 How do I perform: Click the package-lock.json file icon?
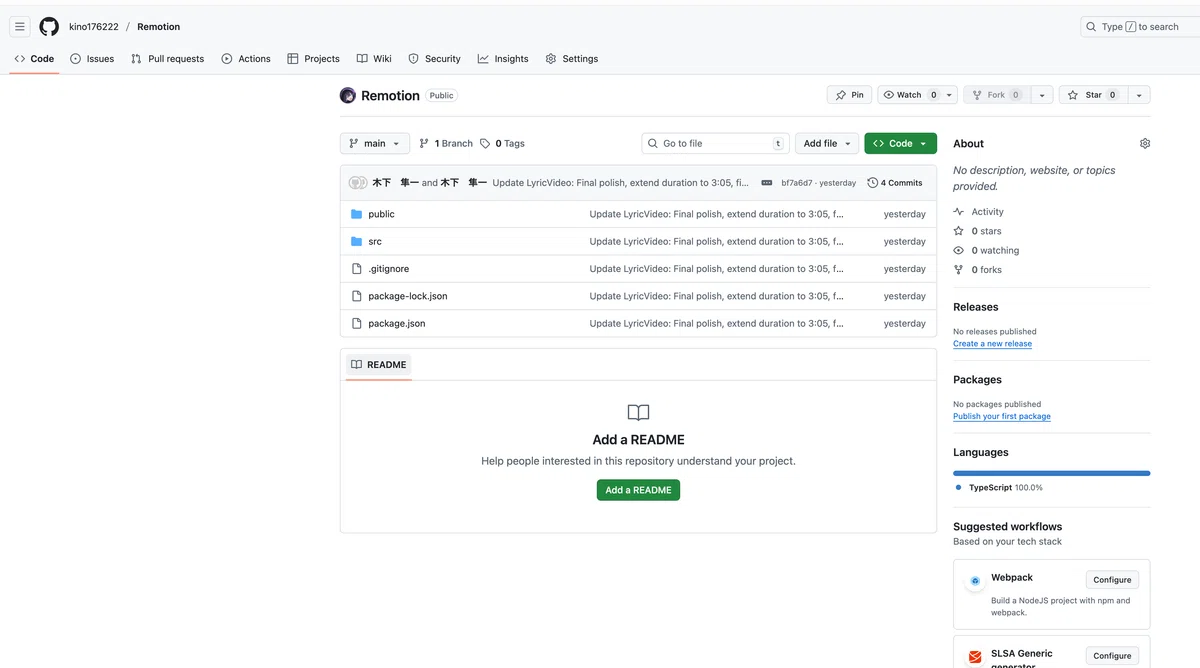[357, 296]
